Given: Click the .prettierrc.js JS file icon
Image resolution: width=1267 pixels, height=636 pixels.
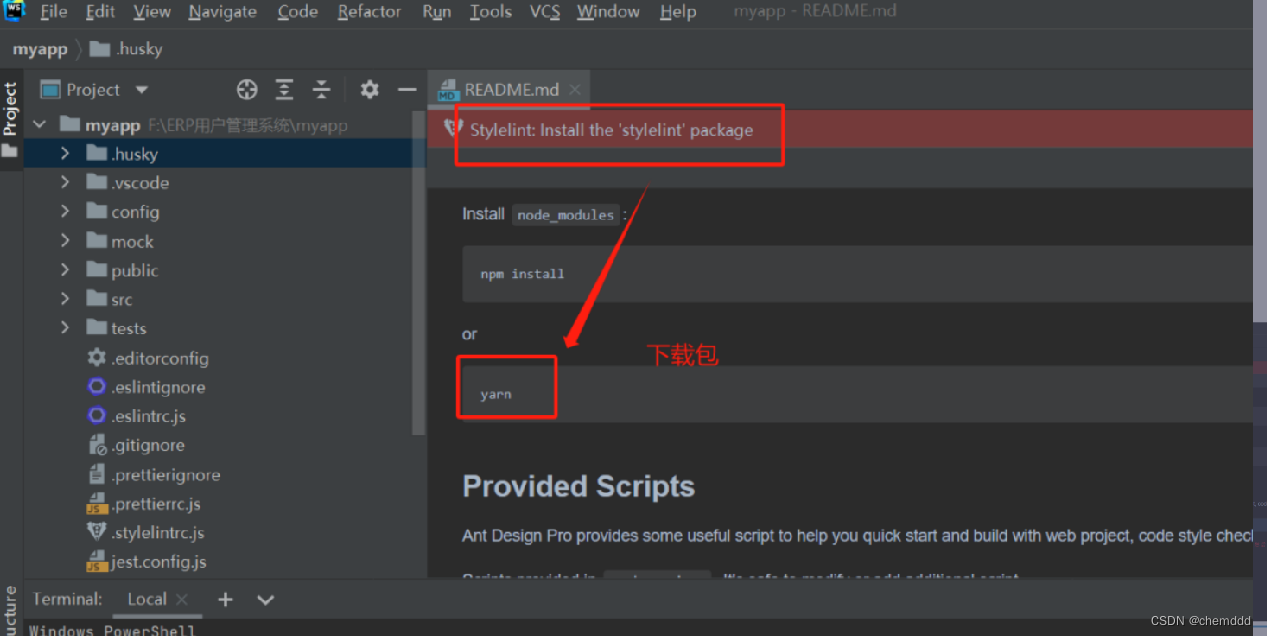Looking at the screenshot, I should click(96, 504).
